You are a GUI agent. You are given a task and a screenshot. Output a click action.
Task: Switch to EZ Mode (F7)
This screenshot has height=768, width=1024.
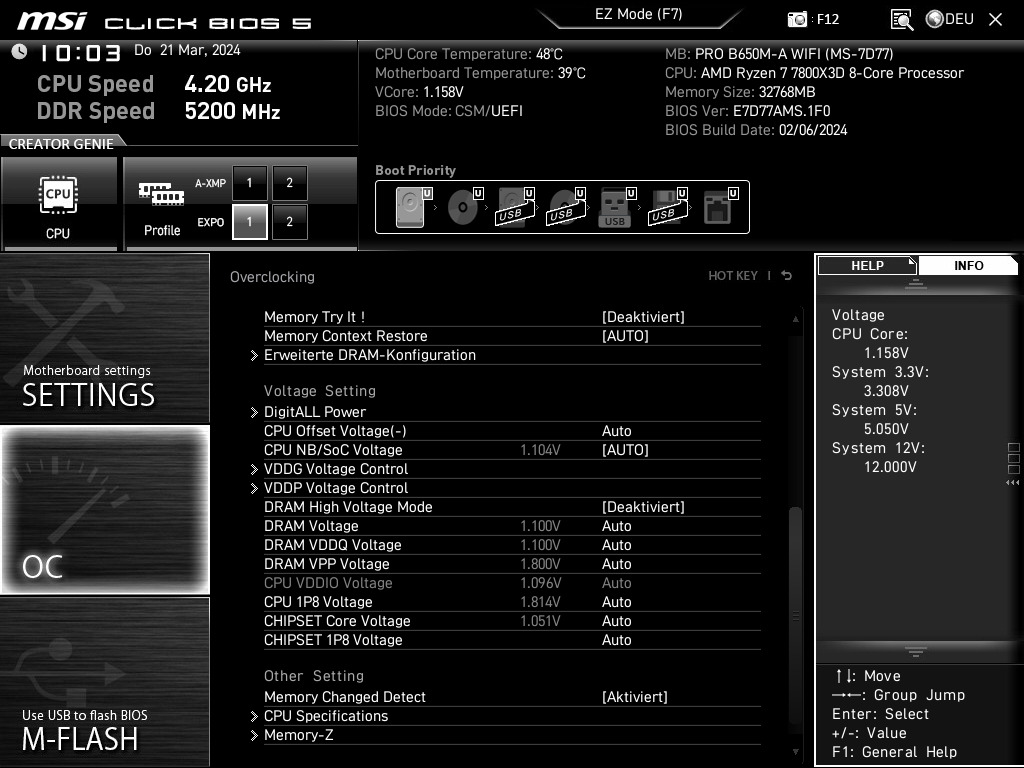[x=639, y=15]
